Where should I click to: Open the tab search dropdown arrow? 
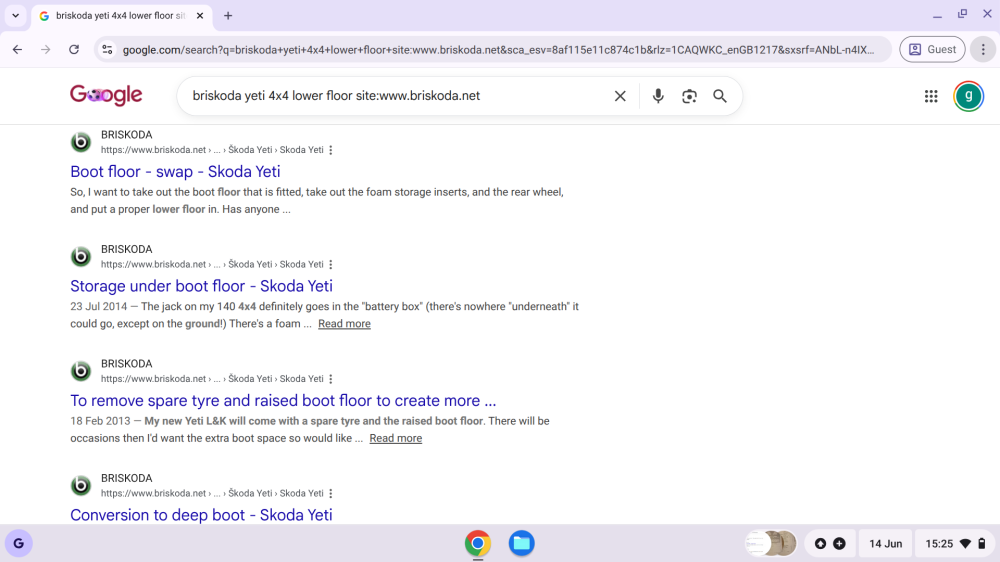(x=15, y=15)
